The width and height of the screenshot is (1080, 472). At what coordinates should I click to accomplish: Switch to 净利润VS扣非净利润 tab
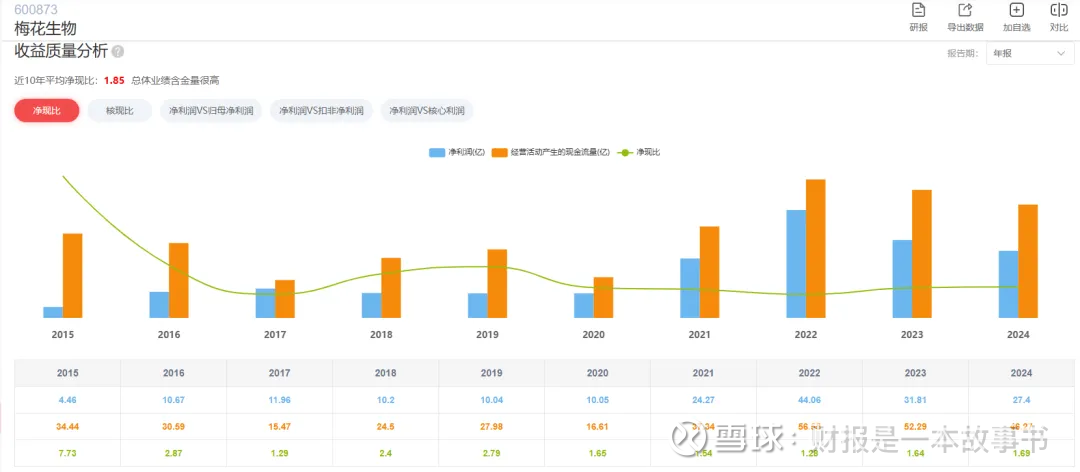(322, 110)
